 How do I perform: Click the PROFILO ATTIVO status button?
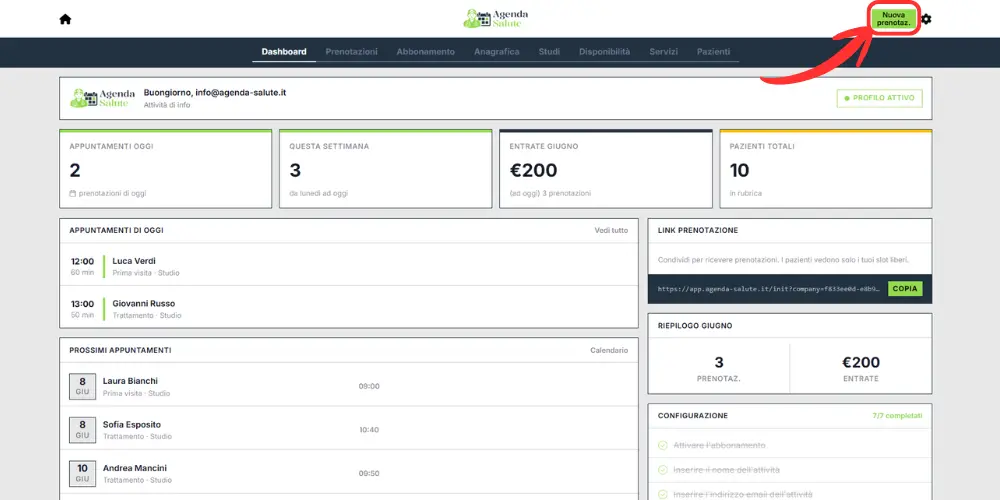879,98
